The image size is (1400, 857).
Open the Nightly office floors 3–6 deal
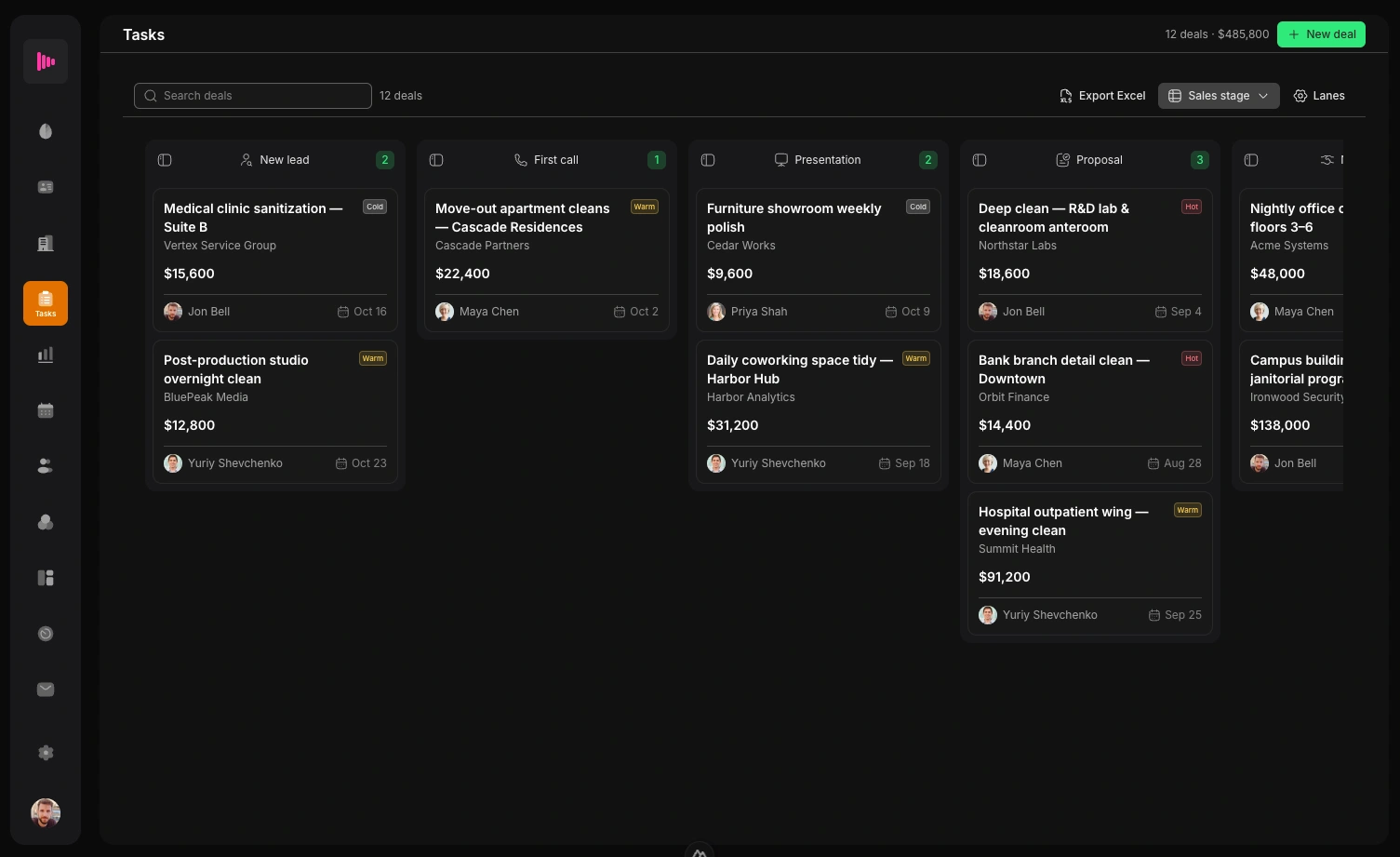1291,261
